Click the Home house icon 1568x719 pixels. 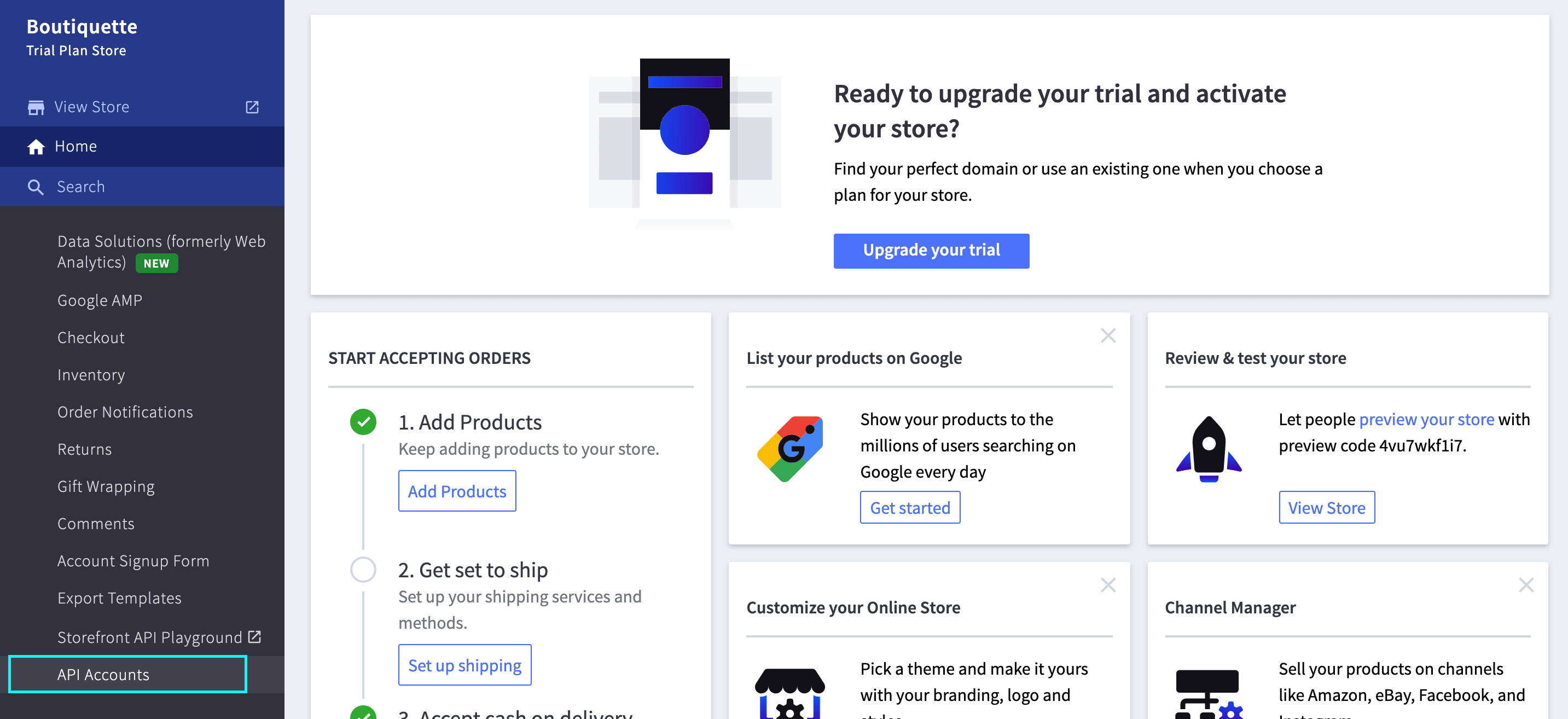[x=36, y=147]
